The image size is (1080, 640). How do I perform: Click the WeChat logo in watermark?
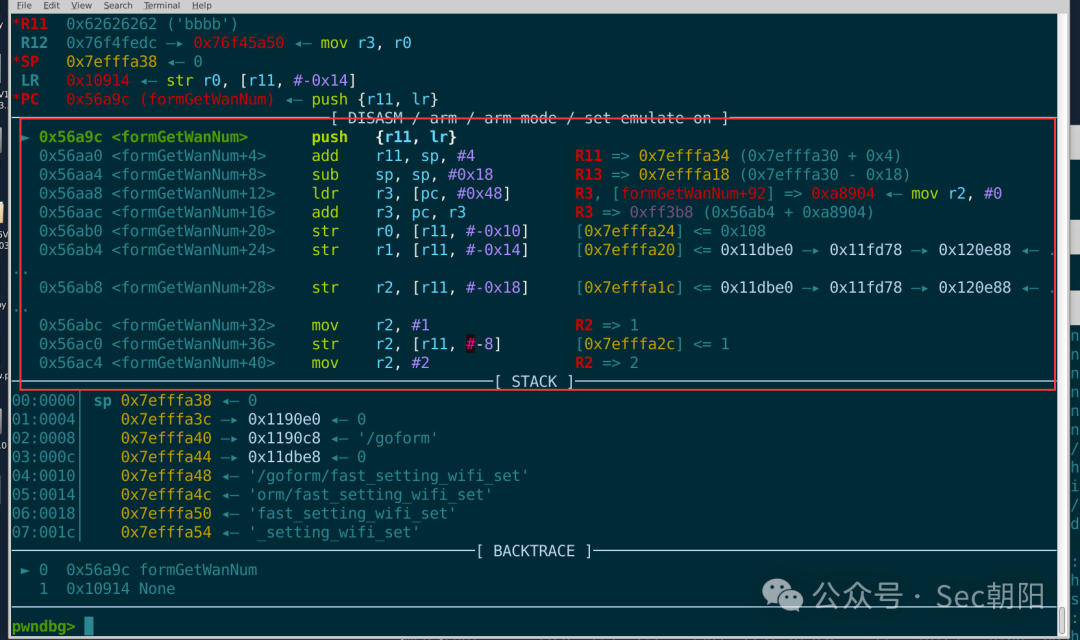click(x=782, y=595)
